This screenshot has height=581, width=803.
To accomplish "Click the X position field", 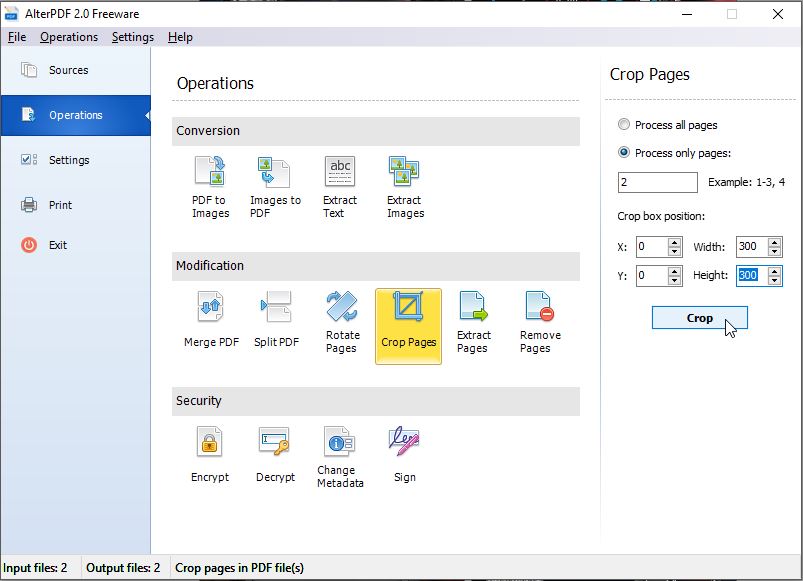I will tap(651, 247).
